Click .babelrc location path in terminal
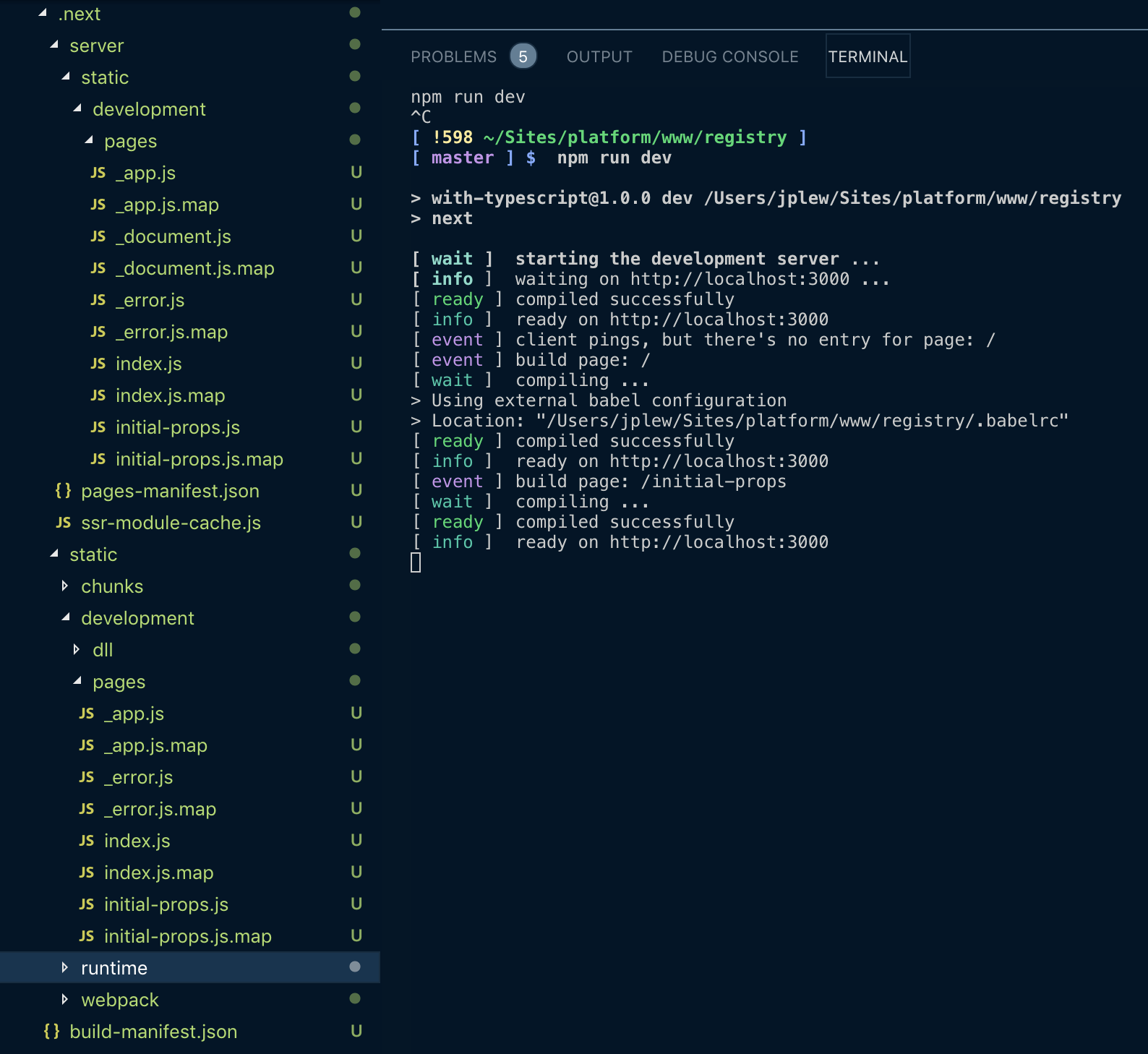The width and height of the screenshot is (1148, 1054). 802,421
